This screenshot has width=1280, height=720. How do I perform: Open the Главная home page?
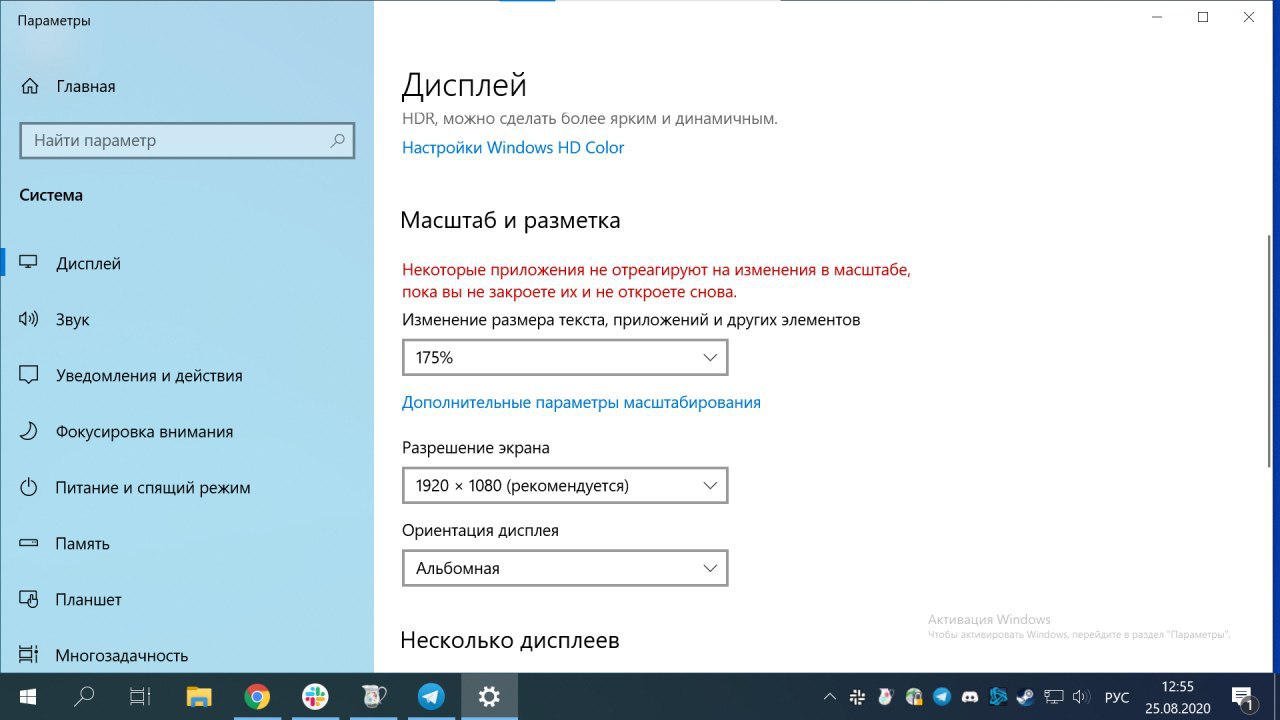[x=68, y=86]
